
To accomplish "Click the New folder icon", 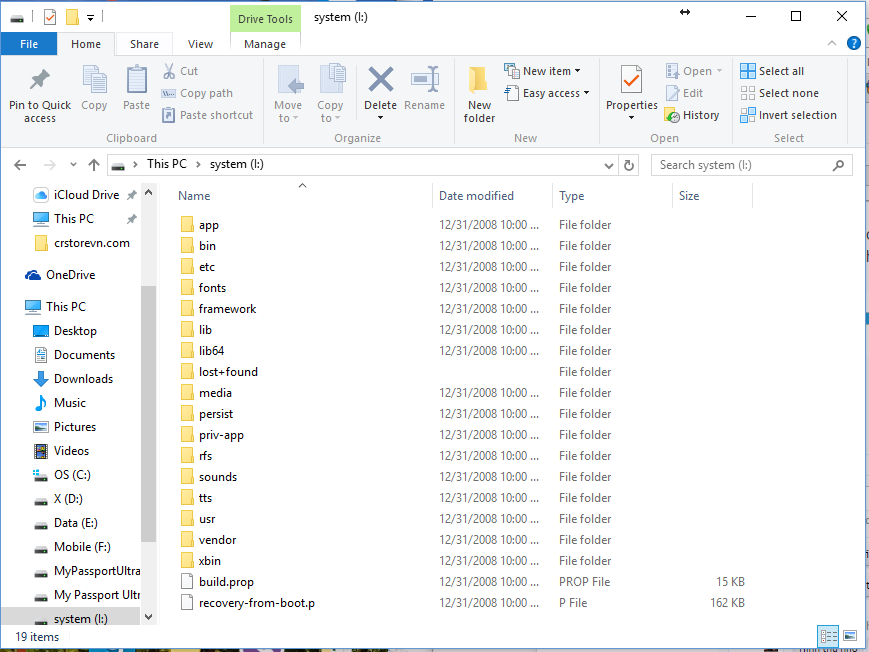I will (479, 80).
